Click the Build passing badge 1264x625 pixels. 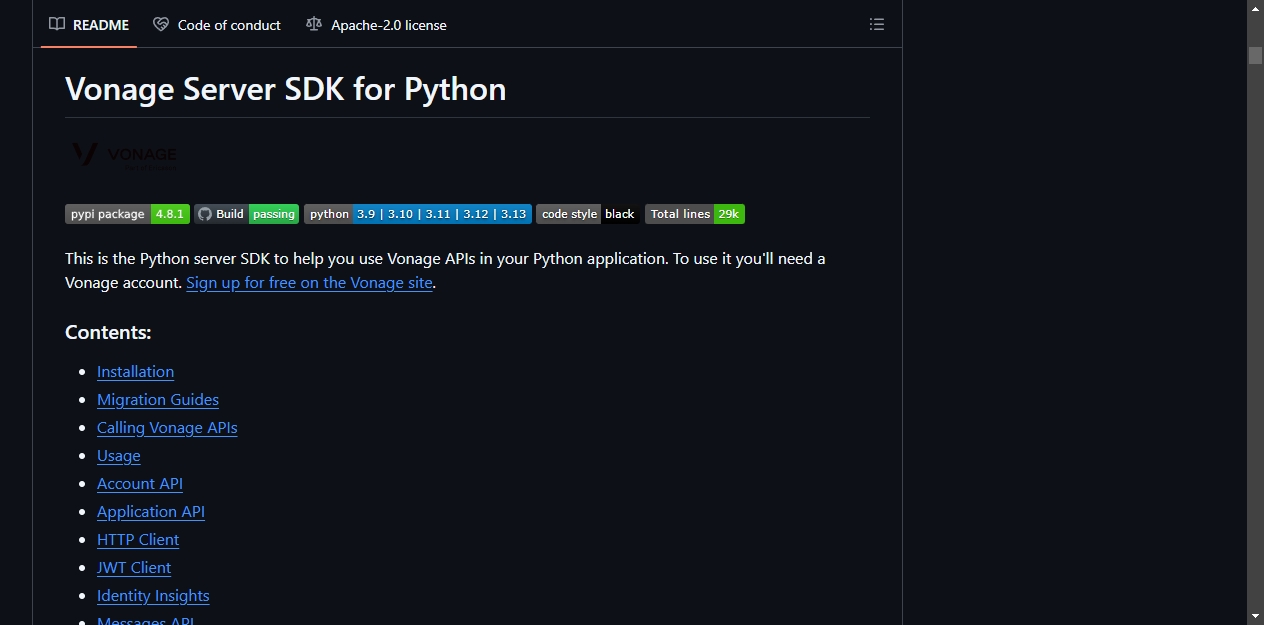tap(247, 214)
